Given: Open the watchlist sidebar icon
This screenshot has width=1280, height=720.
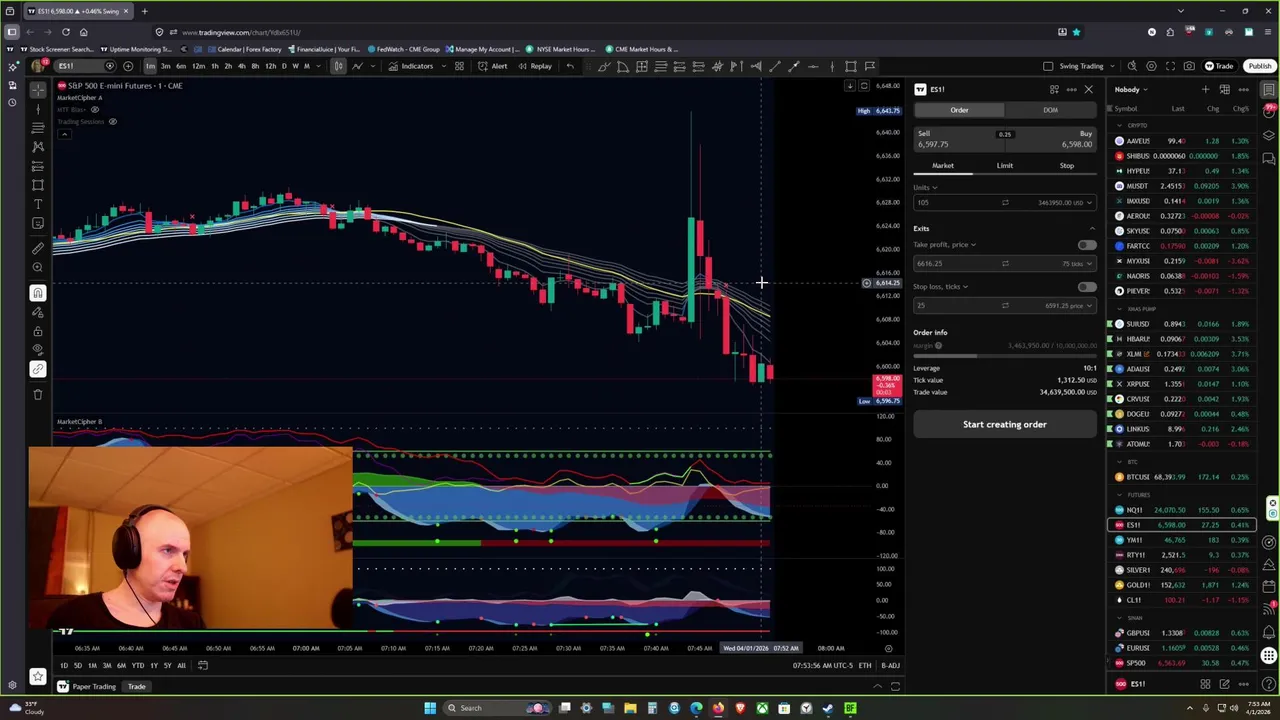Looking at the screenshot, I should pos(1269,90).
